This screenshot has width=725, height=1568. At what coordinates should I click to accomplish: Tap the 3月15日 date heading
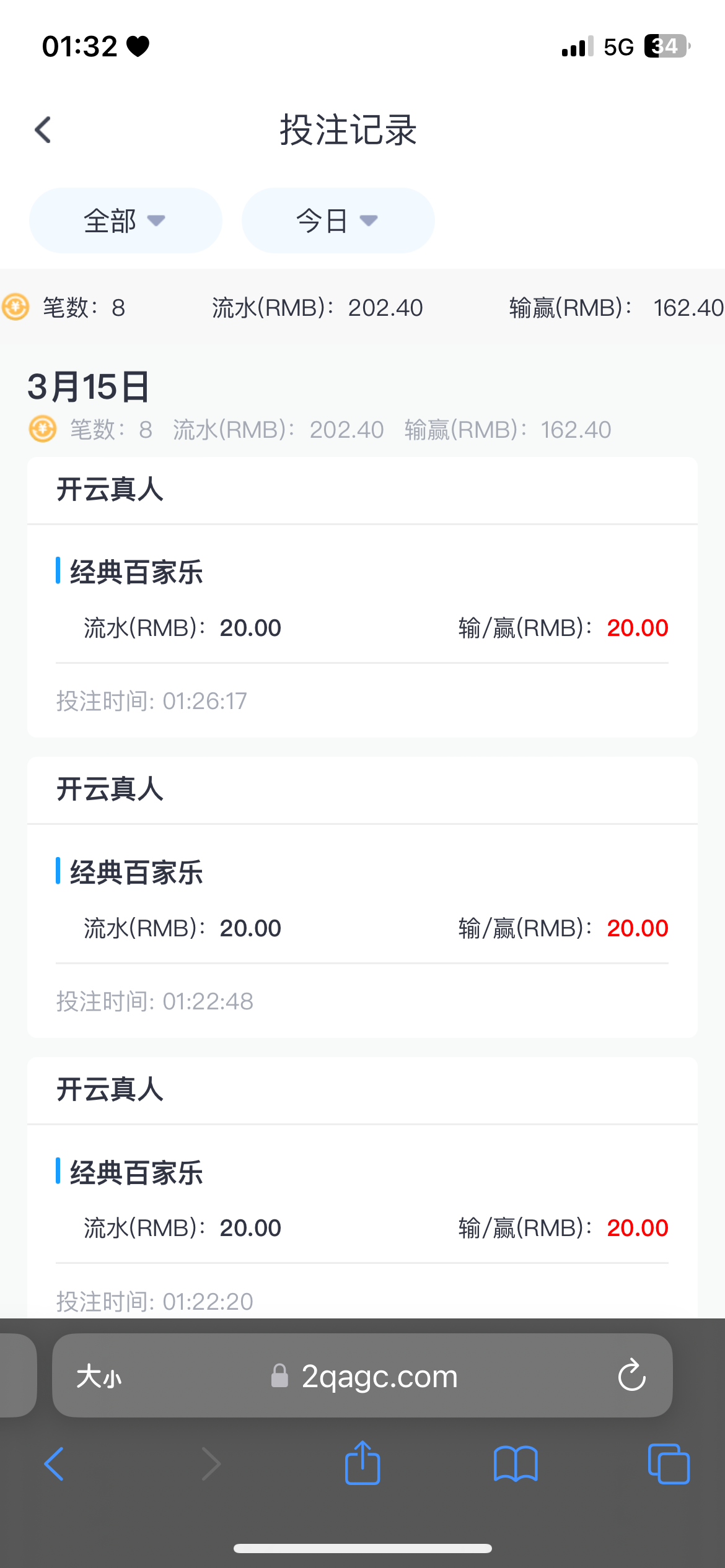(x=89, y=387)
